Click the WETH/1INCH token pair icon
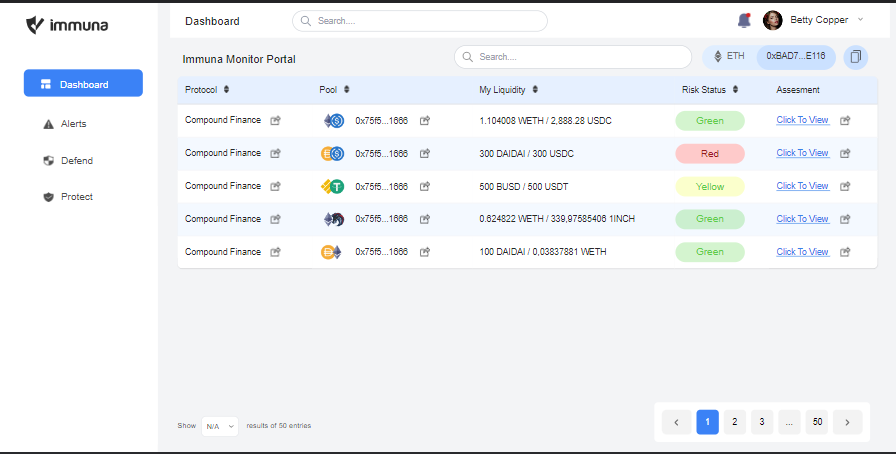 333,219
